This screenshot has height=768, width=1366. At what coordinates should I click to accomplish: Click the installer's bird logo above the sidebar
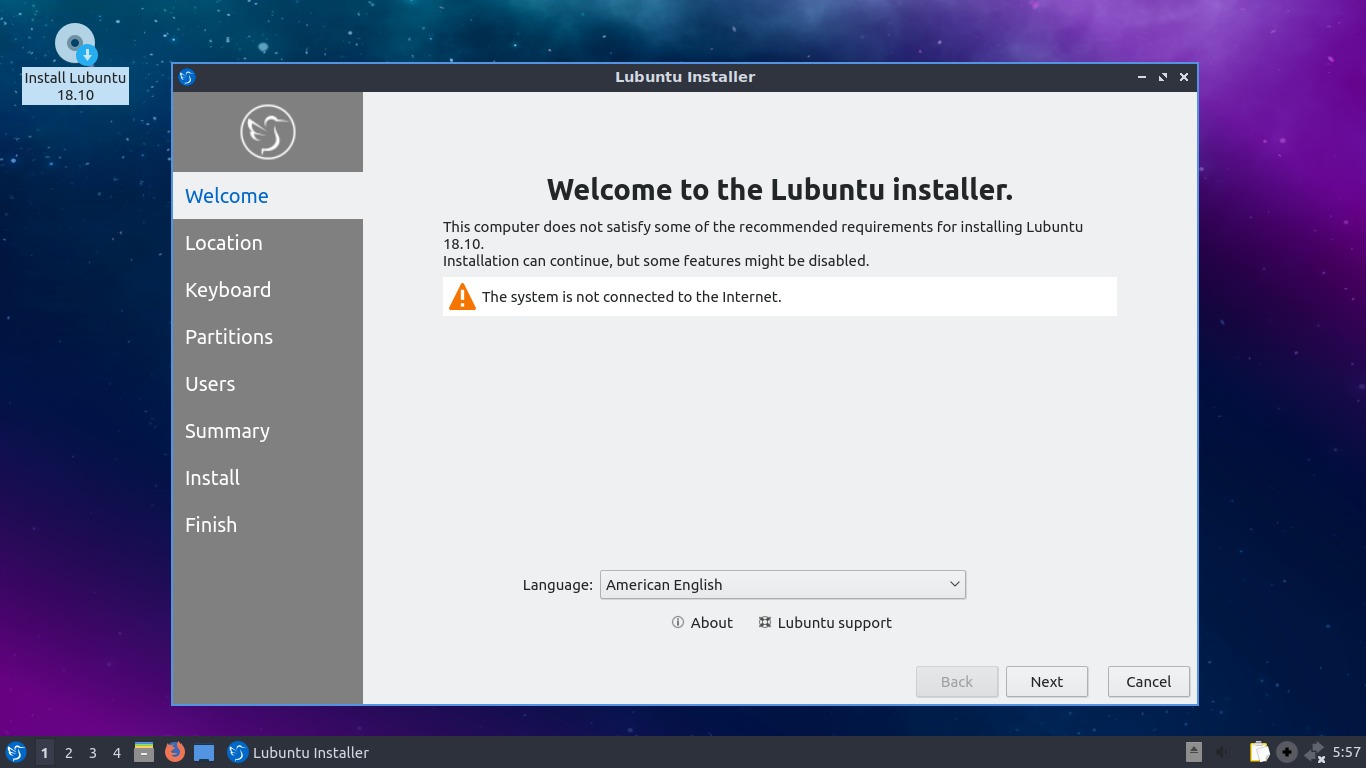(267, 131)
